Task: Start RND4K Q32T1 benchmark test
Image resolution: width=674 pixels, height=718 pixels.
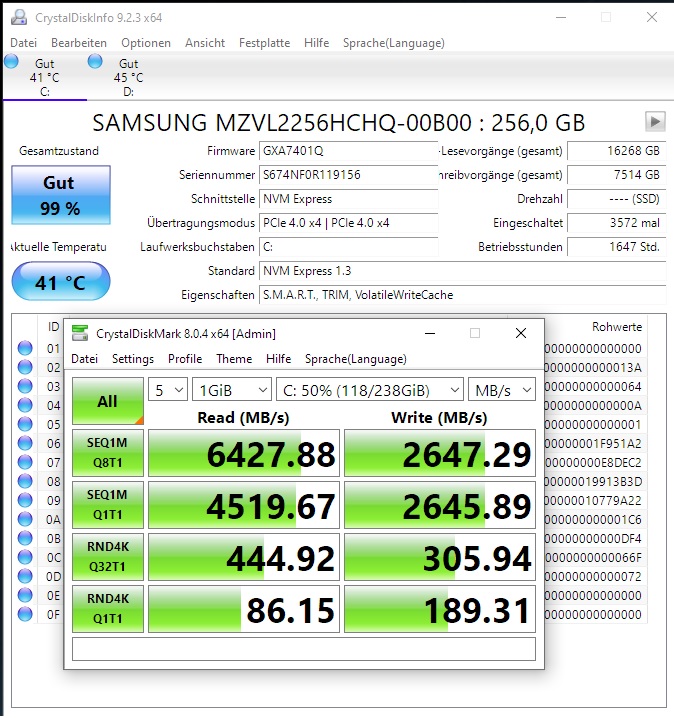Action: 108,557
